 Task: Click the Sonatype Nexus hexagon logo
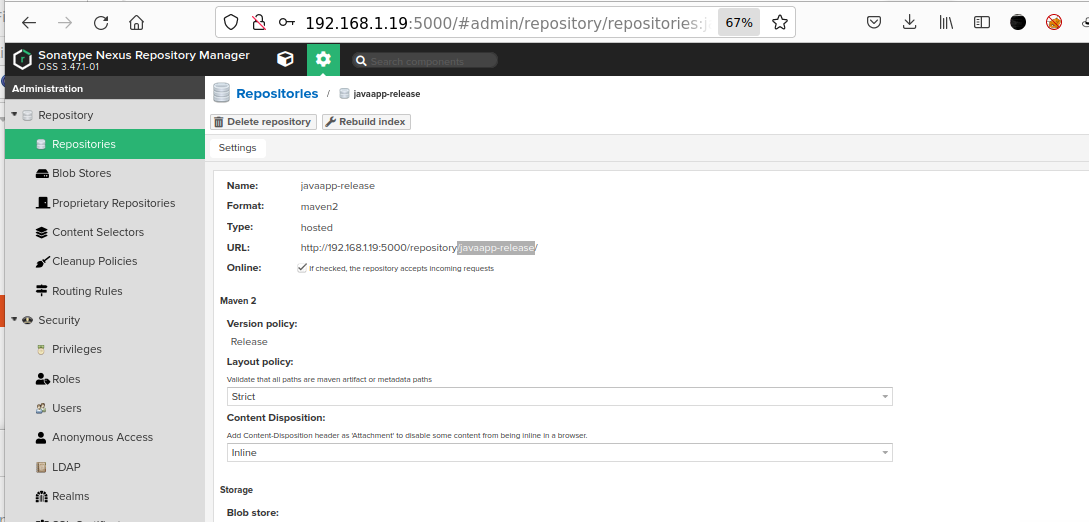(23, 60)
